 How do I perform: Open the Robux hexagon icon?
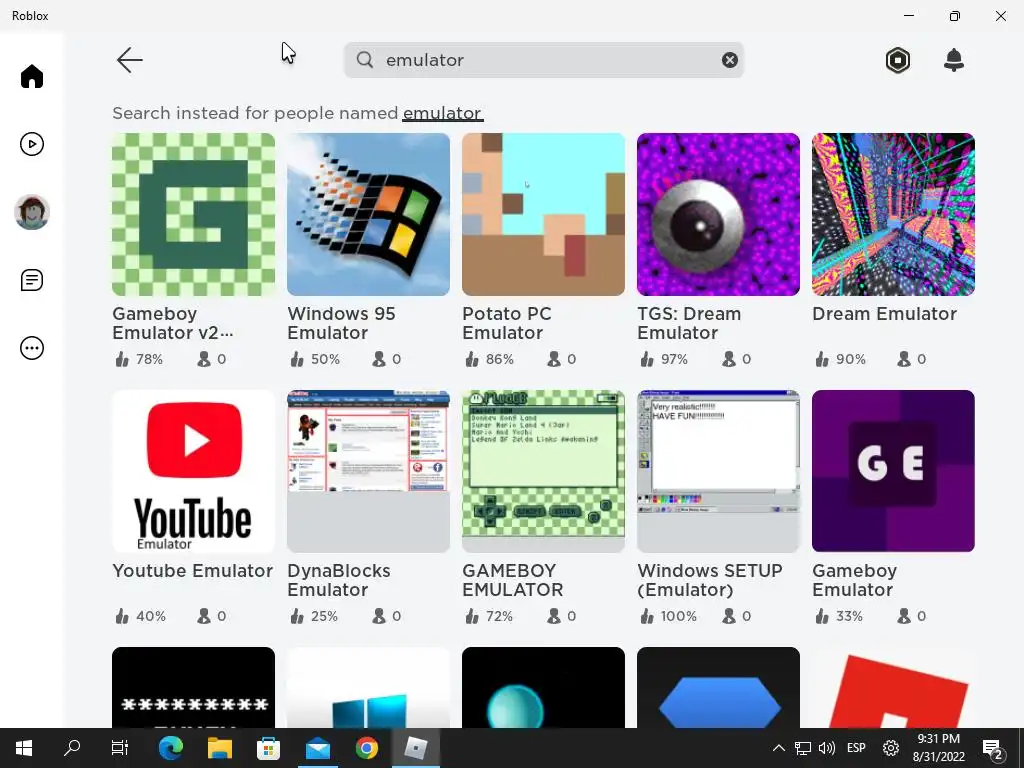click(898, 60)
